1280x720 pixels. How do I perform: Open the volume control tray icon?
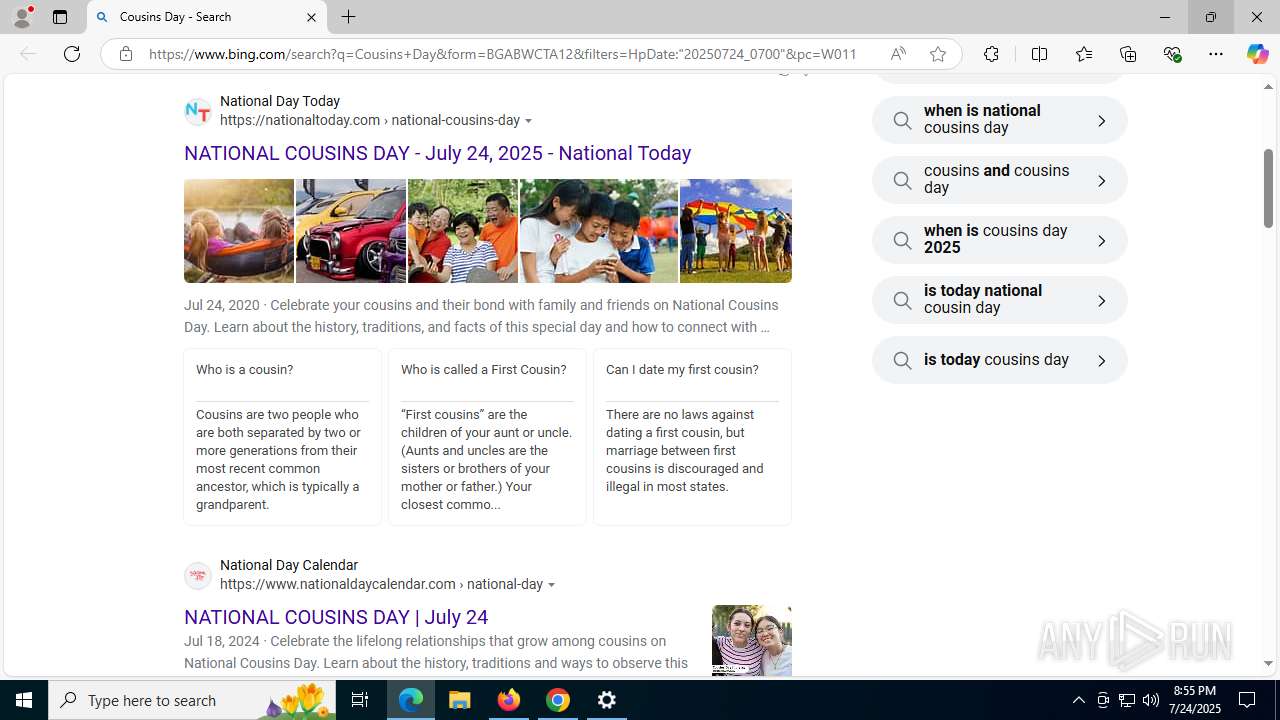[1151, 700]
